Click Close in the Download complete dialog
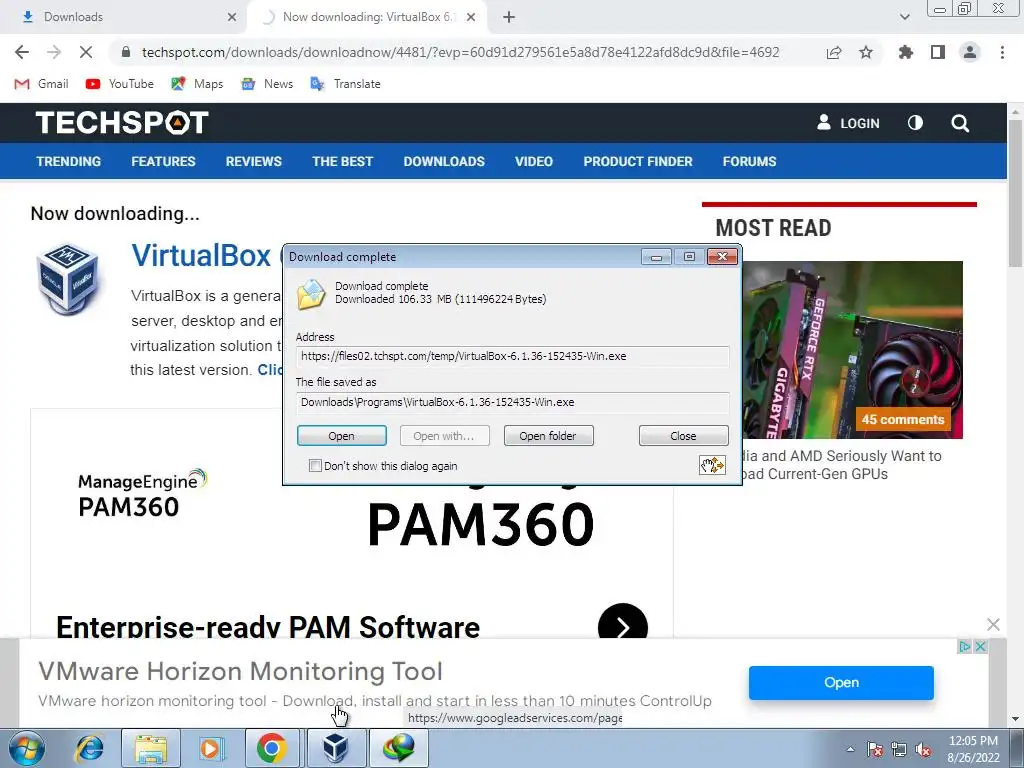 (x=683, y=436)
